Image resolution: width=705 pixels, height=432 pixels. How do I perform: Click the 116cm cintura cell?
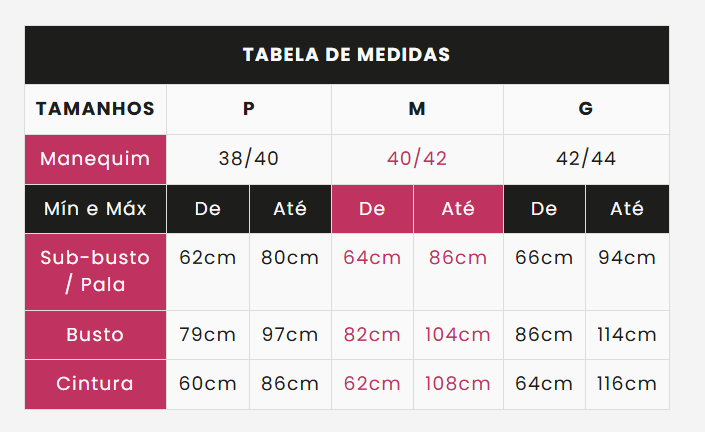click(627, 384)
